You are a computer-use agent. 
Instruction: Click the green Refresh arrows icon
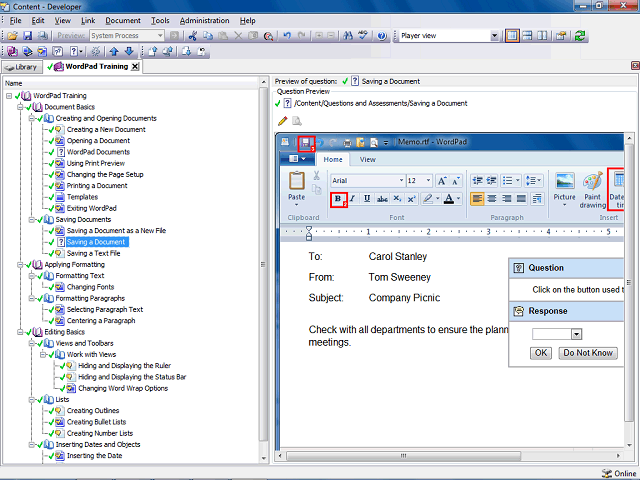pyautogui.click(x=580, y=36)
